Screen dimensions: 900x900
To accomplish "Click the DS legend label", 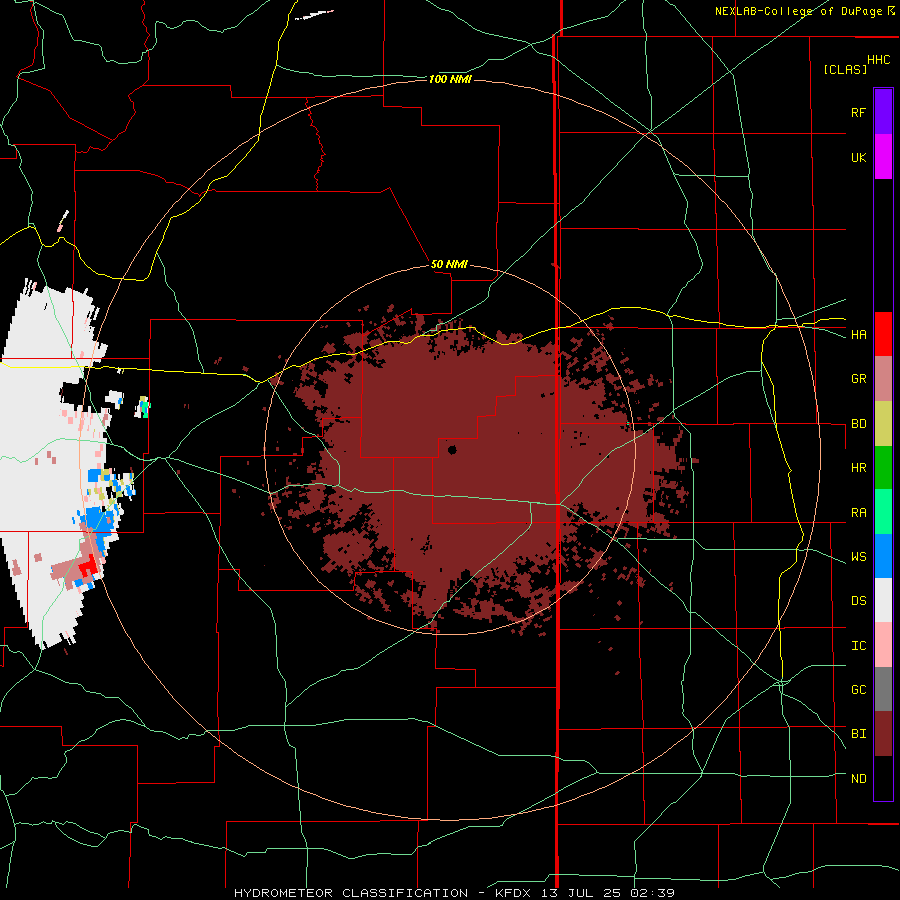I will [858, 601].
